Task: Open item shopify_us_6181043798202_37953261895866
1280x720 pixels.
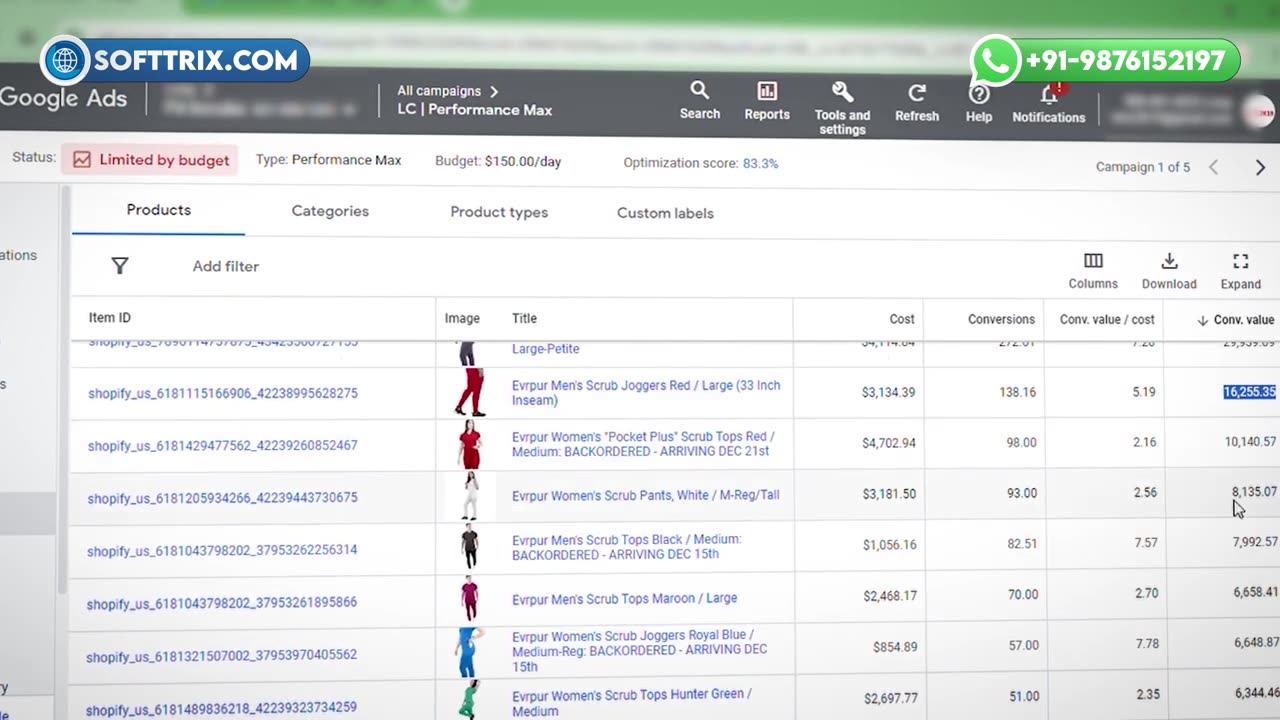Action: pyautogui.click(x=221, y=603)
